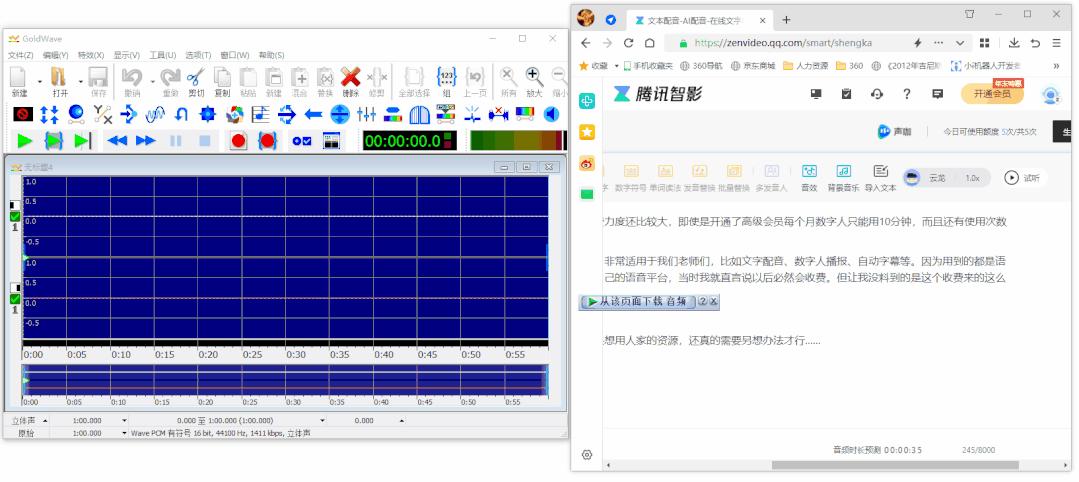Screen dimensions: 1079x482
Task: Click the equalizer sliders effect icon
Action: pos(366,114)
